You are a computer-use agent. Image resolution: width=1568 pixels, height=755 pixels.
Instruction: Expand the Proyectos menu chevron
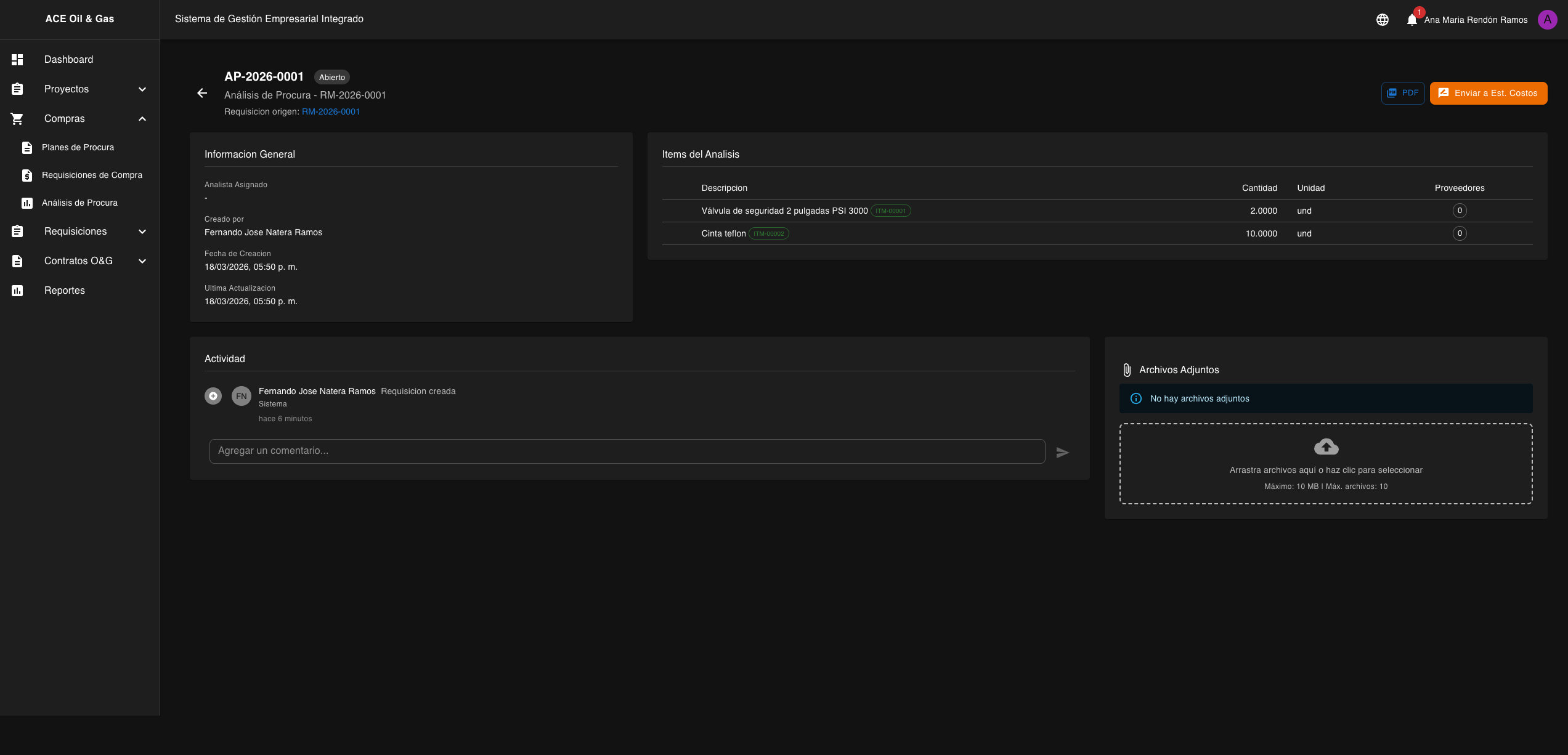(x=142, y=89)
